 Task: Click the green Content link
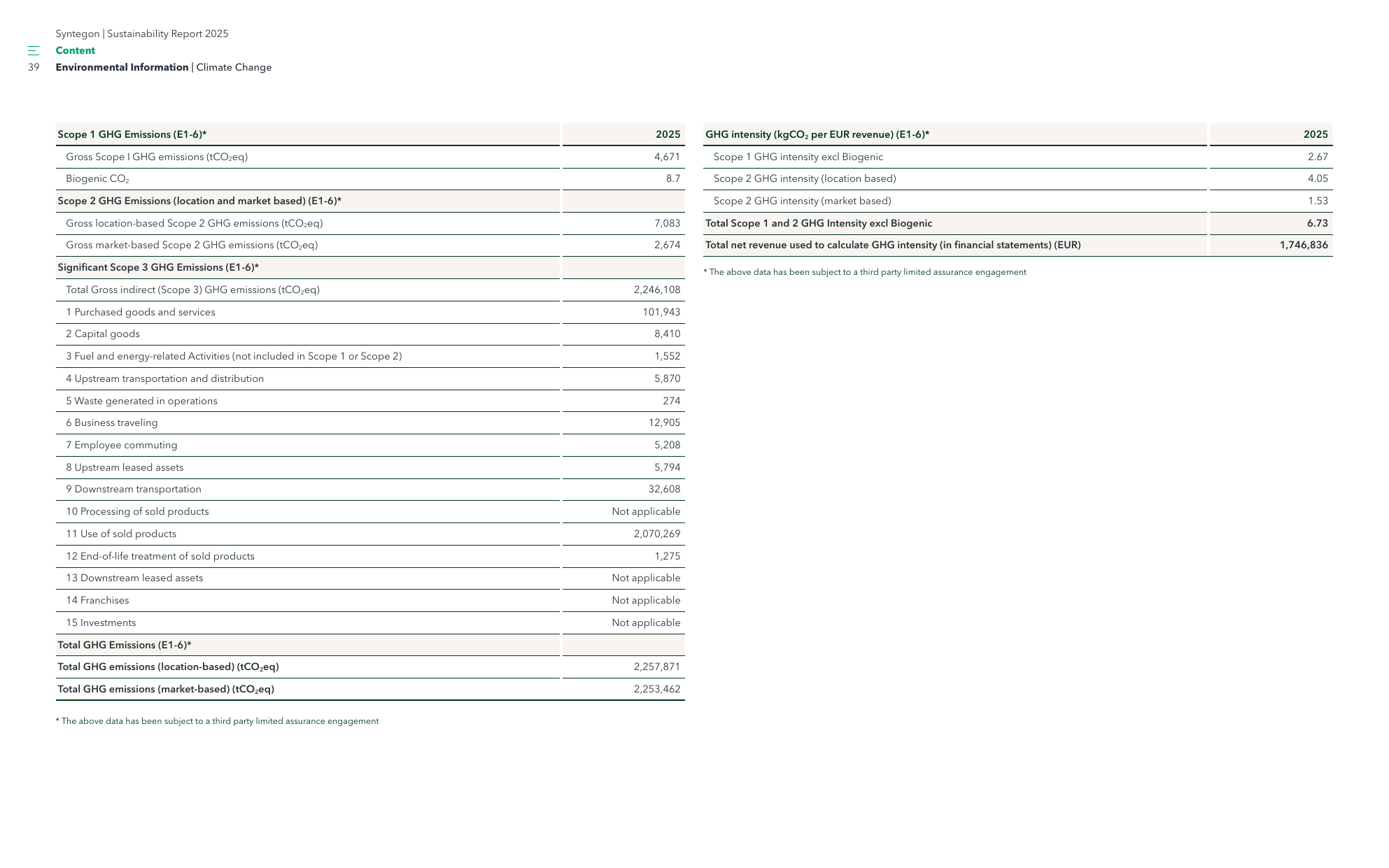[76, 50]
